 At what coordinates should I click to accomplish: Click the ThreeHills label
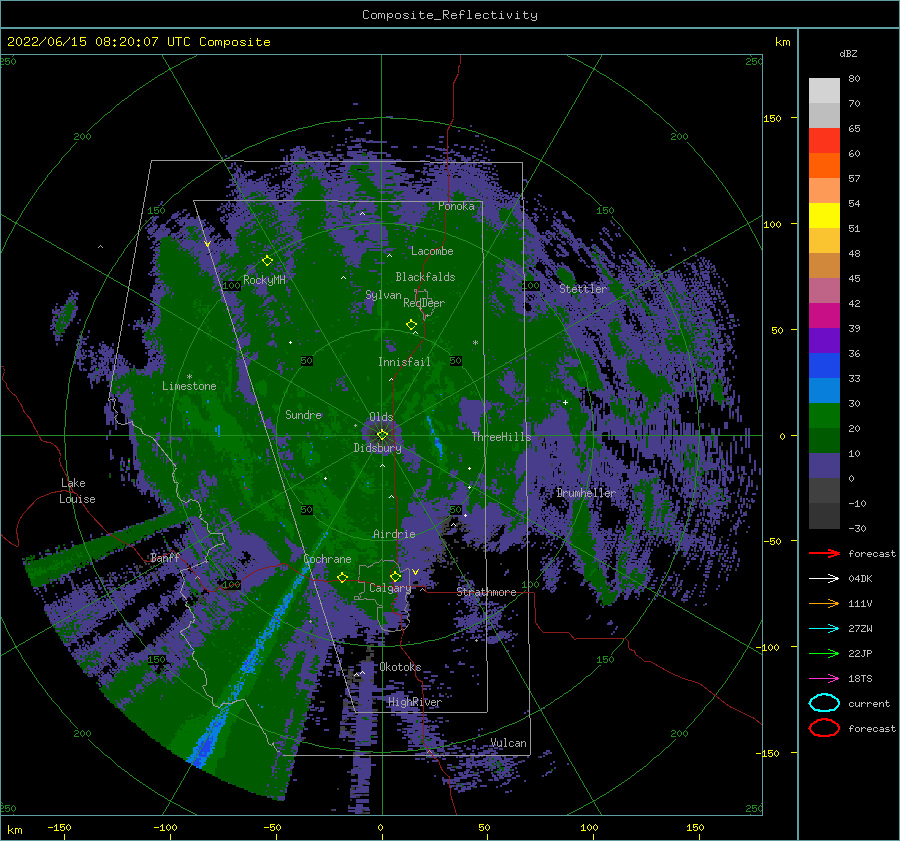tap(502, 437)
